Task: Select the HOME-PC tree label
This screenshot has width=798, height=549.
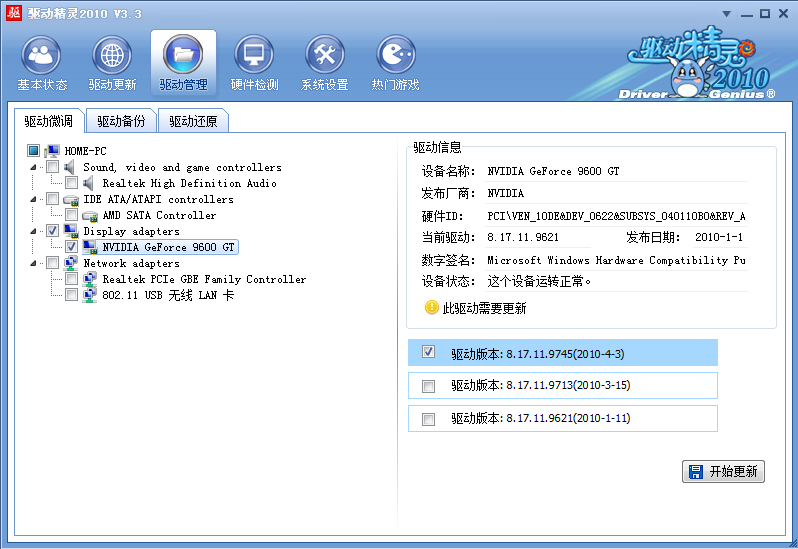Action: (x=86, y=151)
